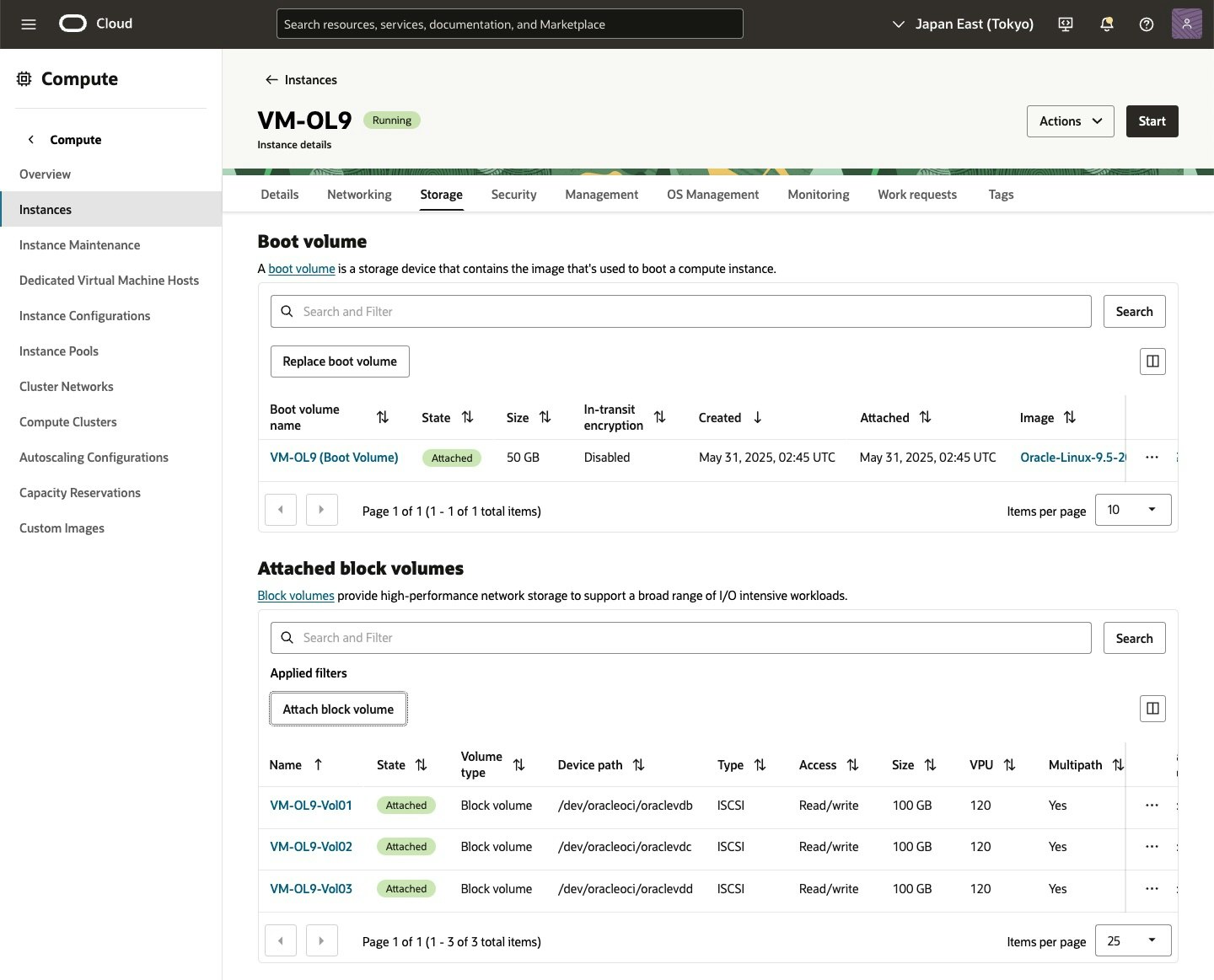Sort boot volume table by Created
Image resolution: width=1214 pixels, height=980 pixels.
click(x=757, y=417)
